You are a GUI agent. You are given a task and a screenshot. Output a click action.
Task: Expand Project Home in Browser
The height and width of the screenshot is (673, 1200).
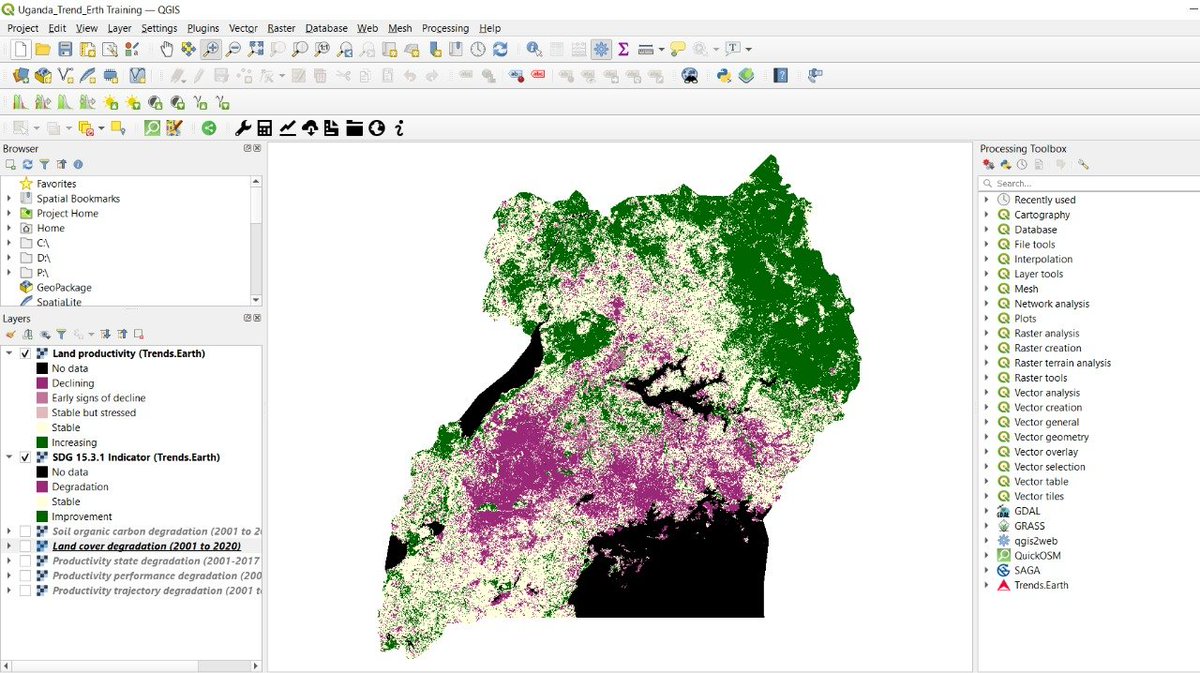9,213
